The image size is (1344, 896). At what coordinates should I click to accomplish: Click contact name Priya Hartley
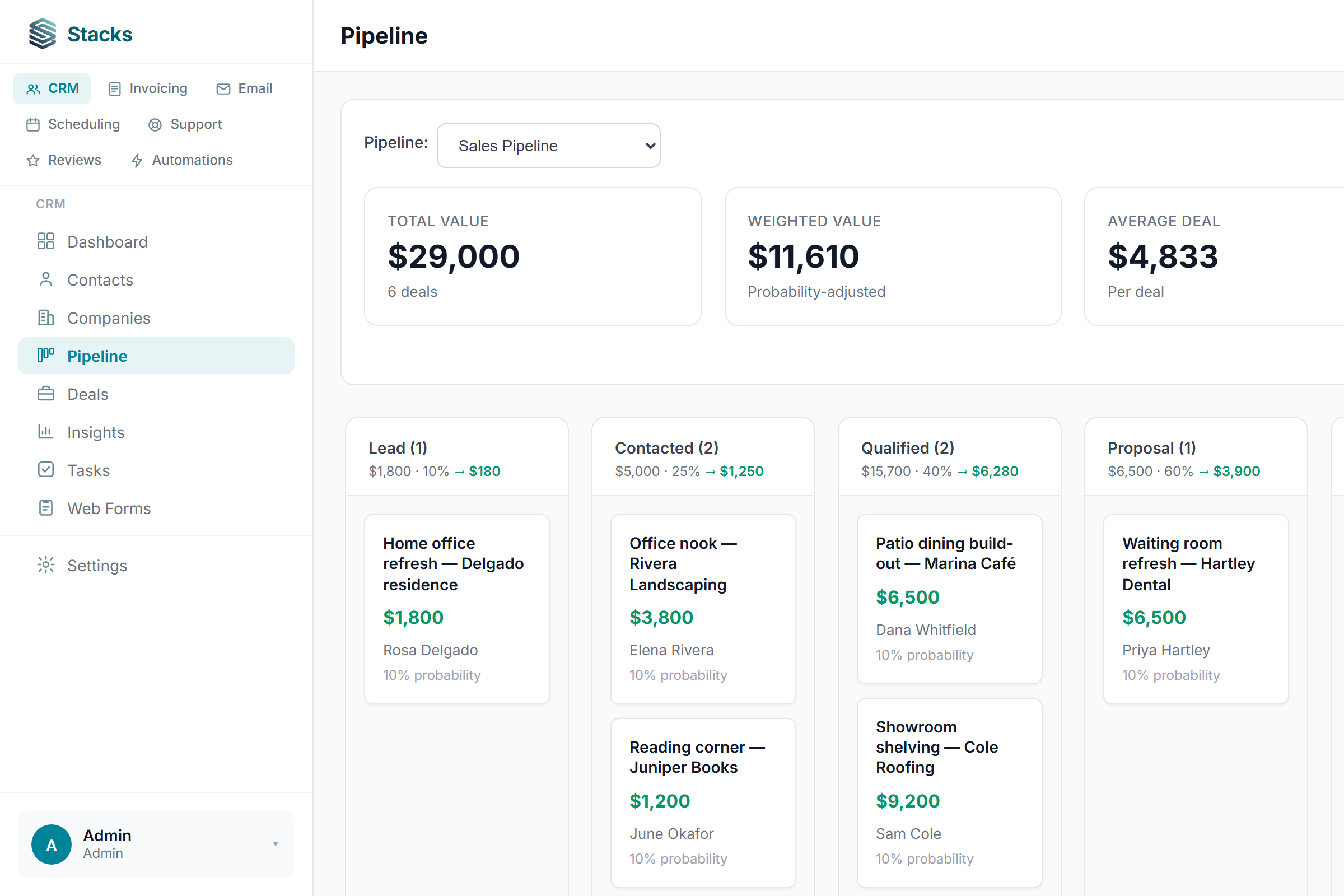(1166, 650)
